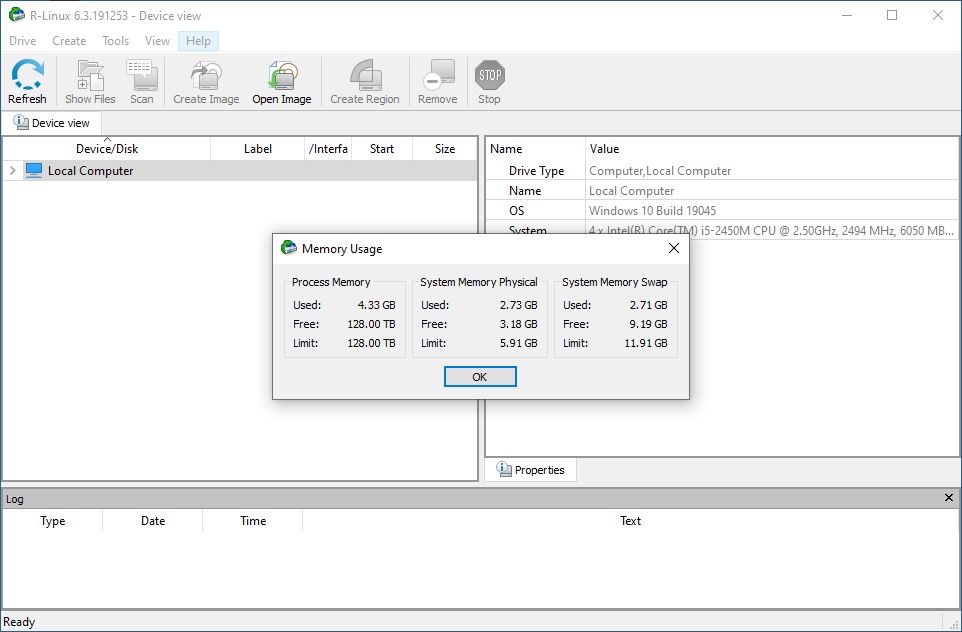
Task: Open the Help menu
Action: 198,40
